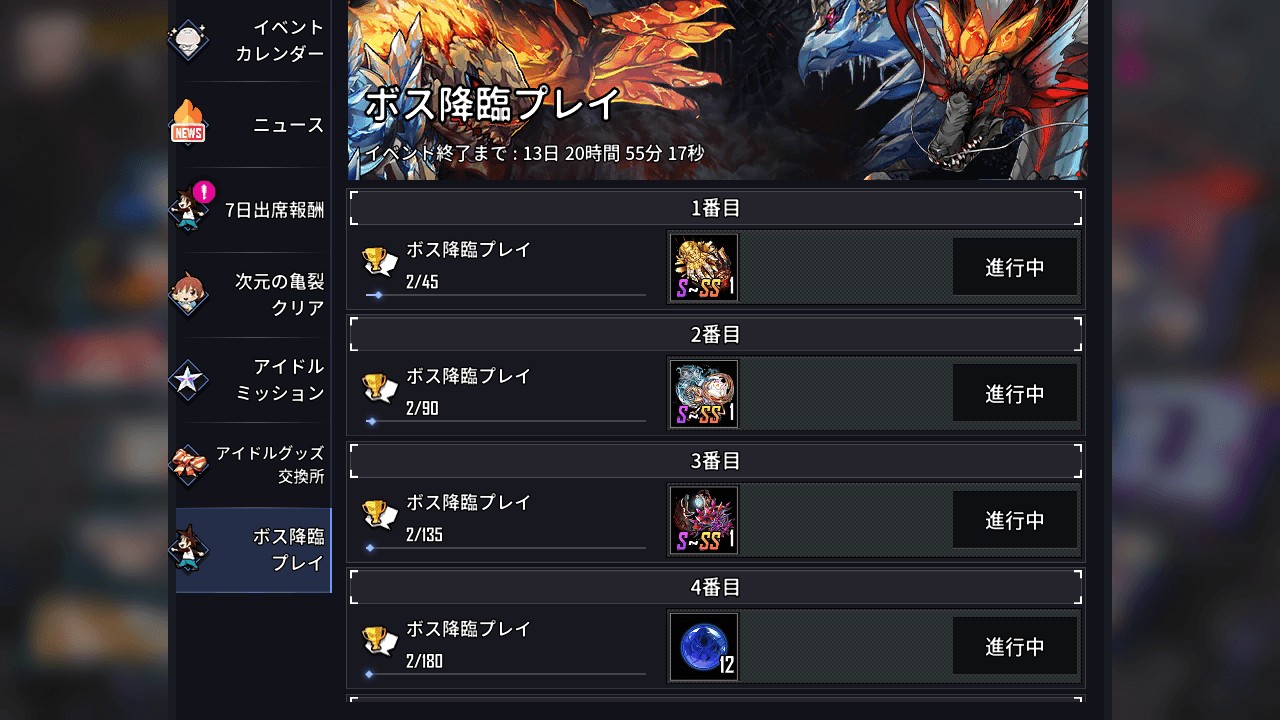Click the blue-white S~SS reward icon in 2番目
Viewport: 1280px width, 720px height.
pos(704,394)
